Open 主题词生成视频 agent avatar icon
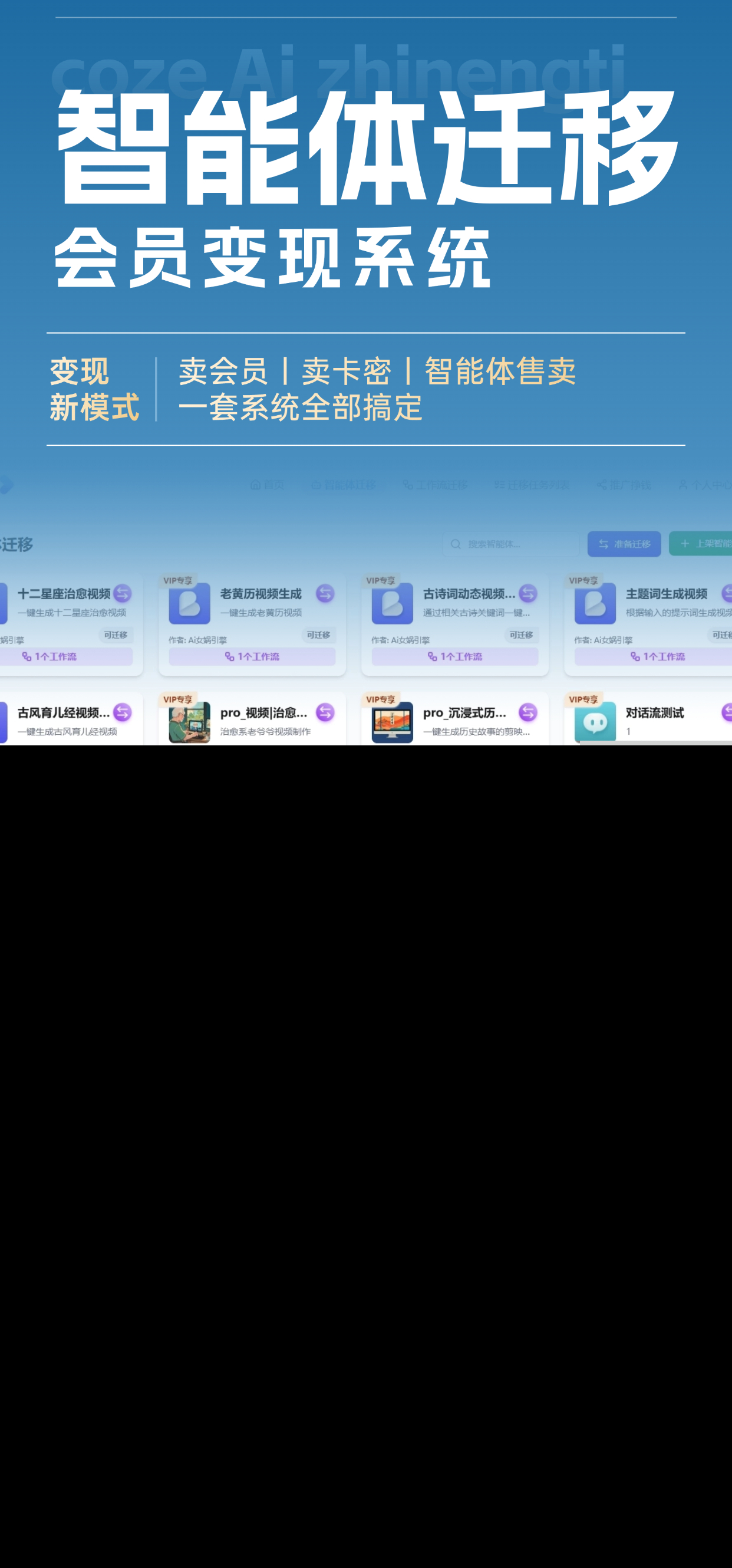 [595, 603]
